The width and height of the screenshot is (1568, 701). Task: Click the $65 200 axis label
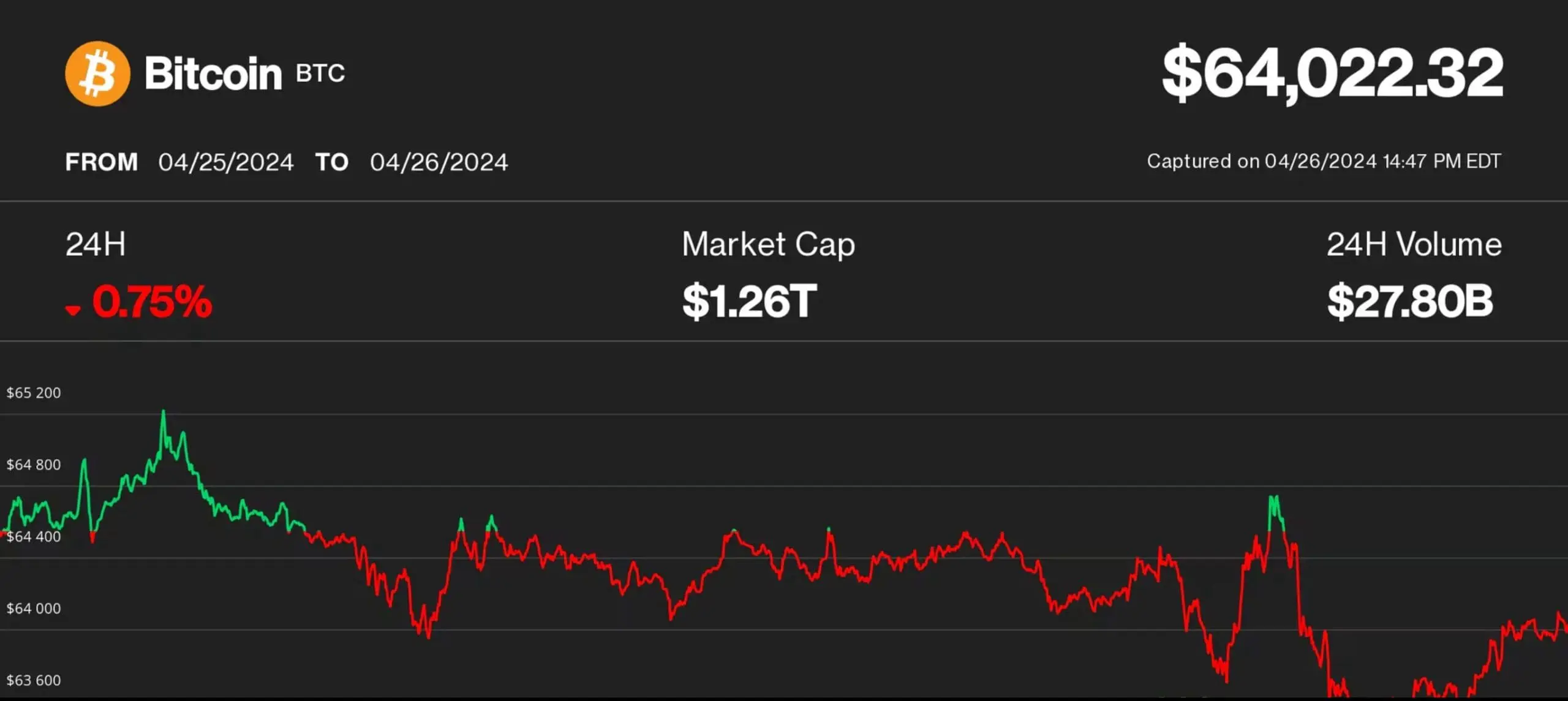click(34, 393)
